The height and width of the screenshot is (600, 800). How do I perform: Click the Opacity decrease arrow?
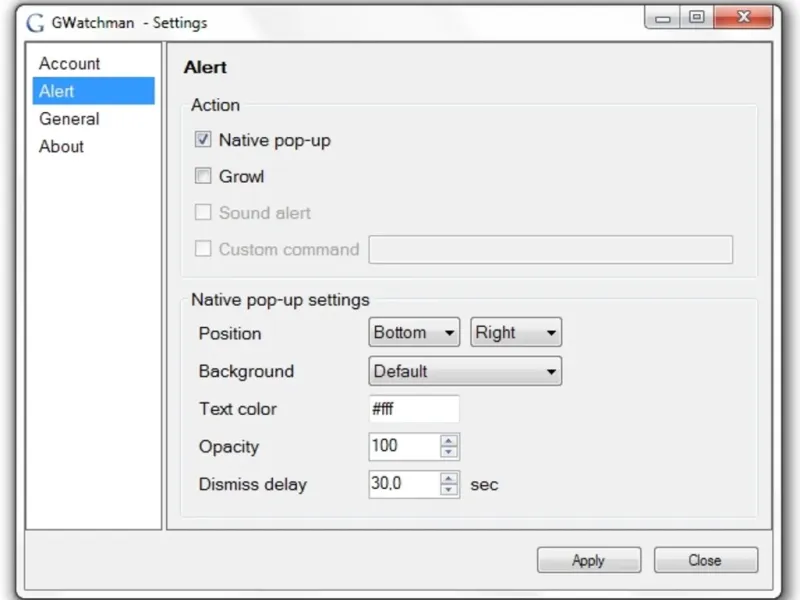449,452
